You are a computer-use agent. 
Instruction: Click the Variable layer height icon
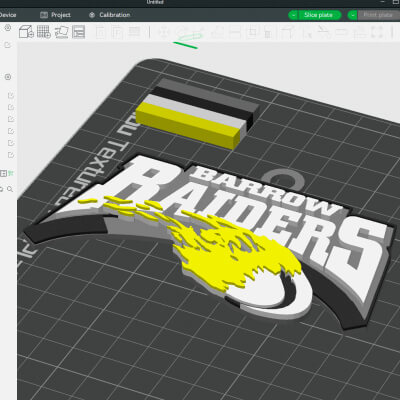(x=134, y=32)
